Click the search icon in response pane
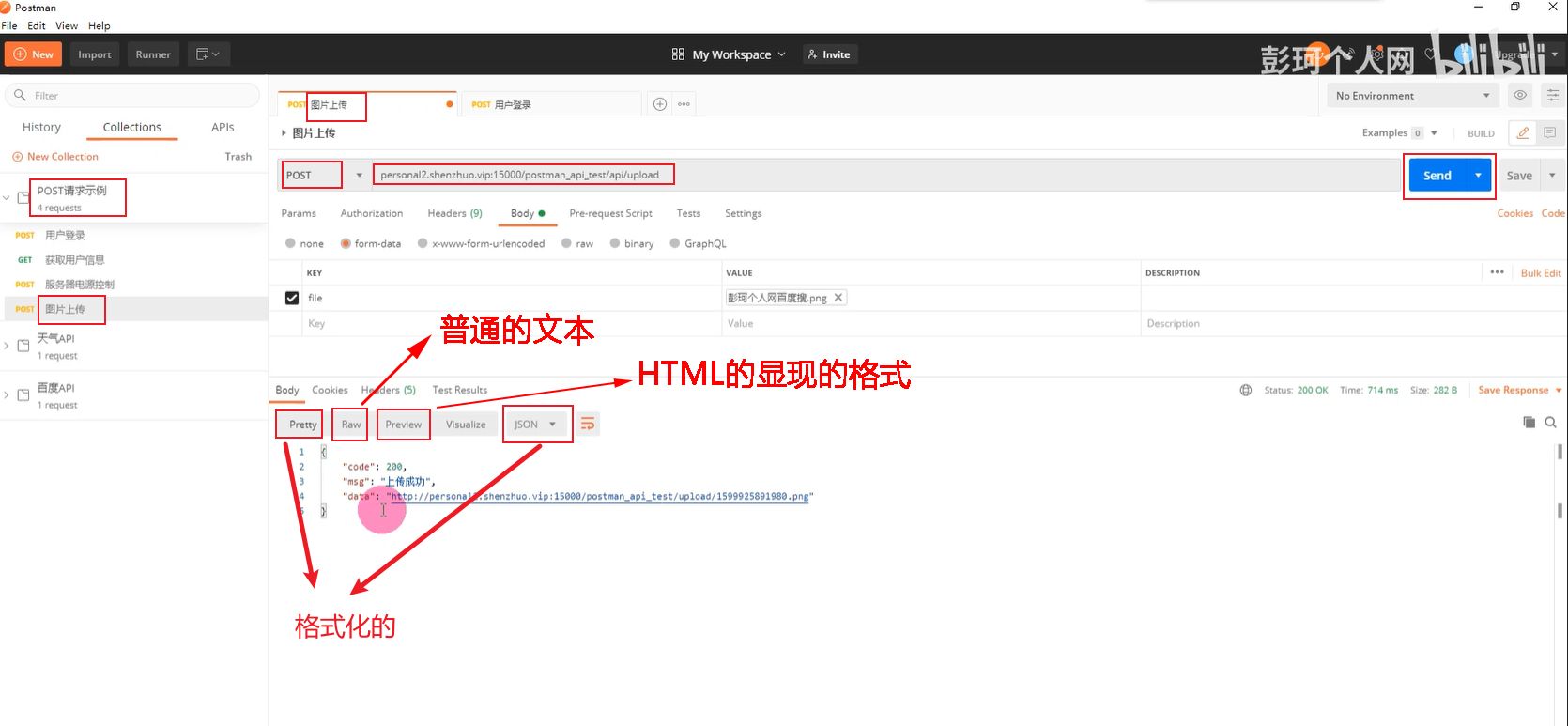 (x=1550, y=423)
